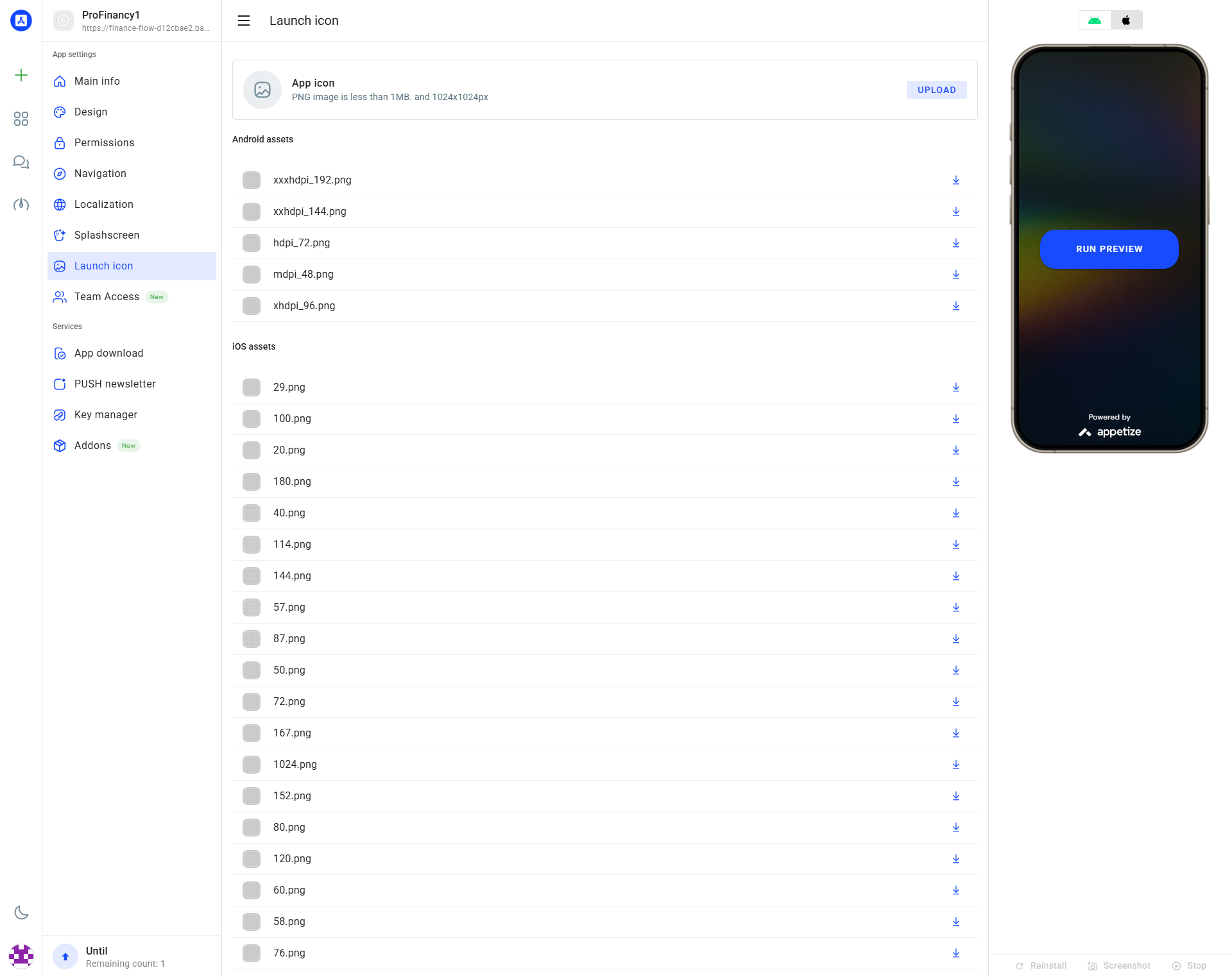Download 144.png iOS asset
This screenshot has height=977, width=1232.
click(956, 576)
